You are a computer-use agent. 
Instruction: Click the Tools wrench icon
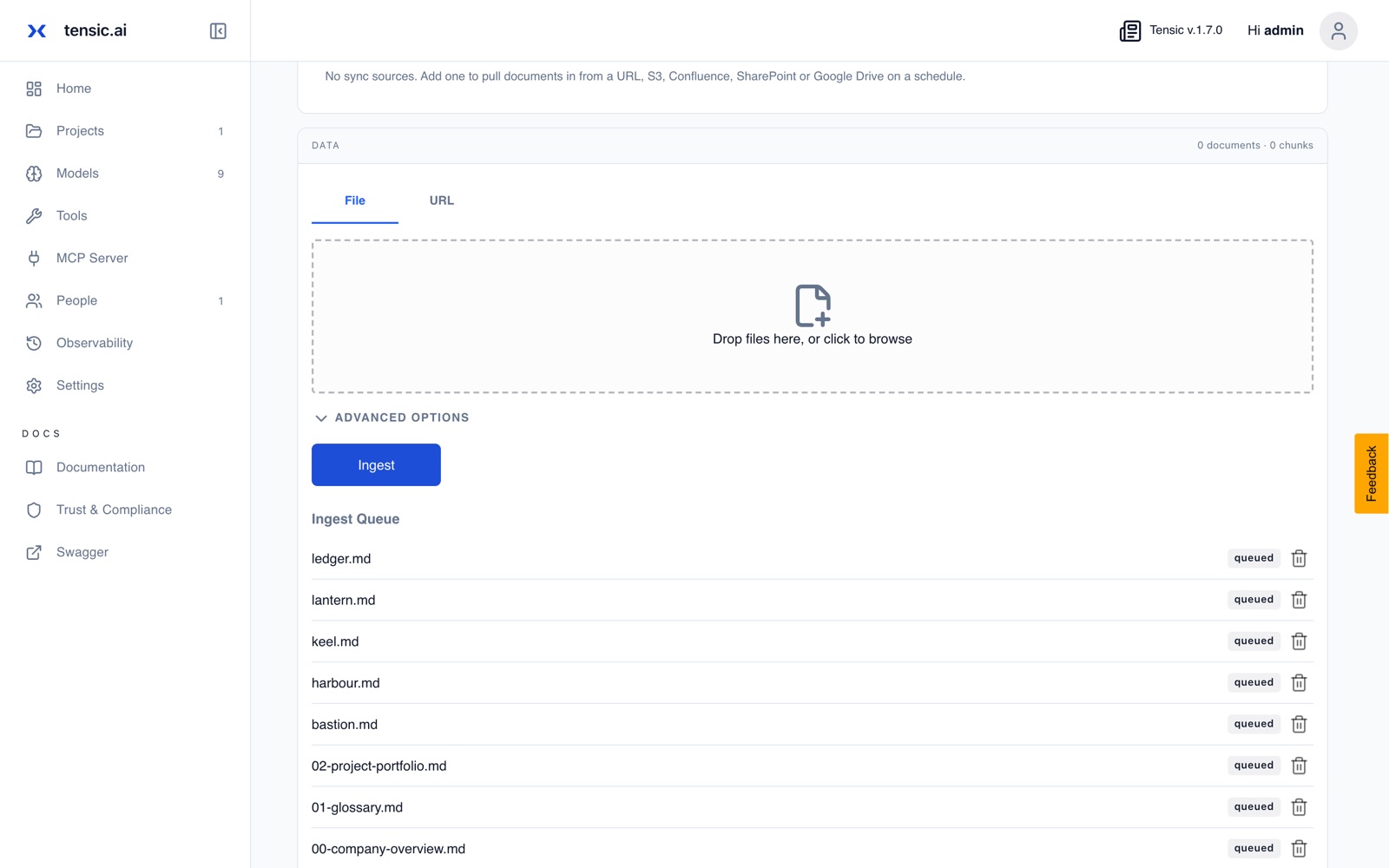coord(34,216)
